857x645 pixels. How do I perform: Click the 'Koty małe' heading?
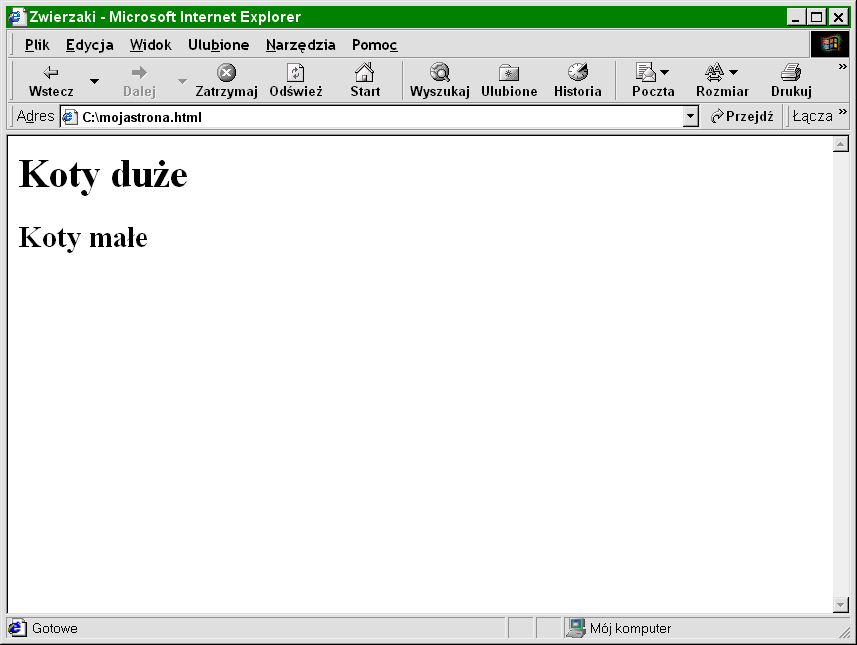tap(83, 238)
